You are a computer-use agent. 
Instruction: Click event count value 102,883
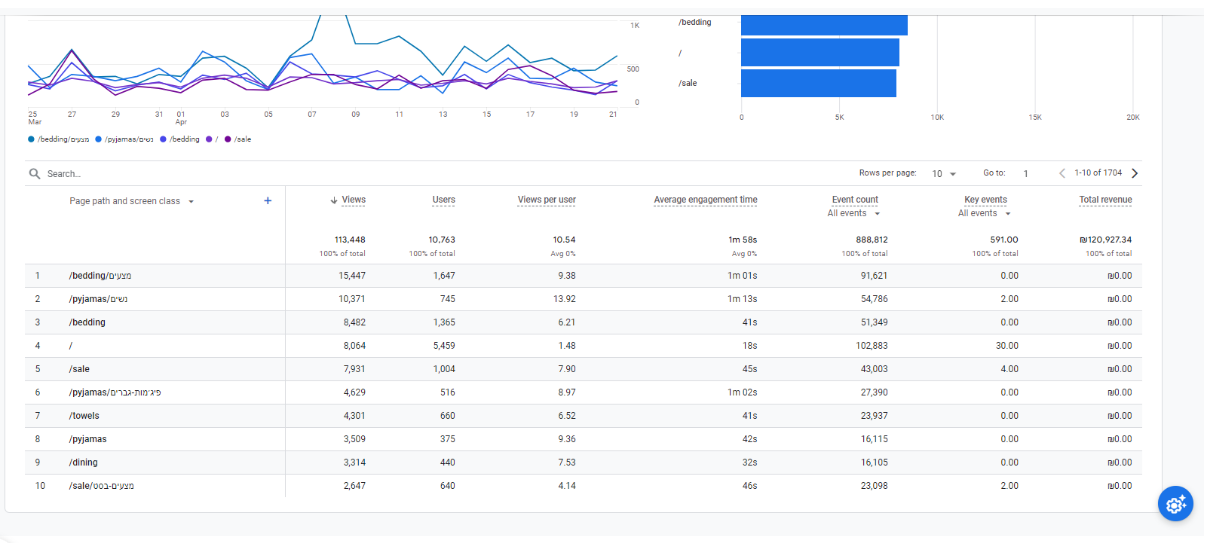(x=872, y=346)
